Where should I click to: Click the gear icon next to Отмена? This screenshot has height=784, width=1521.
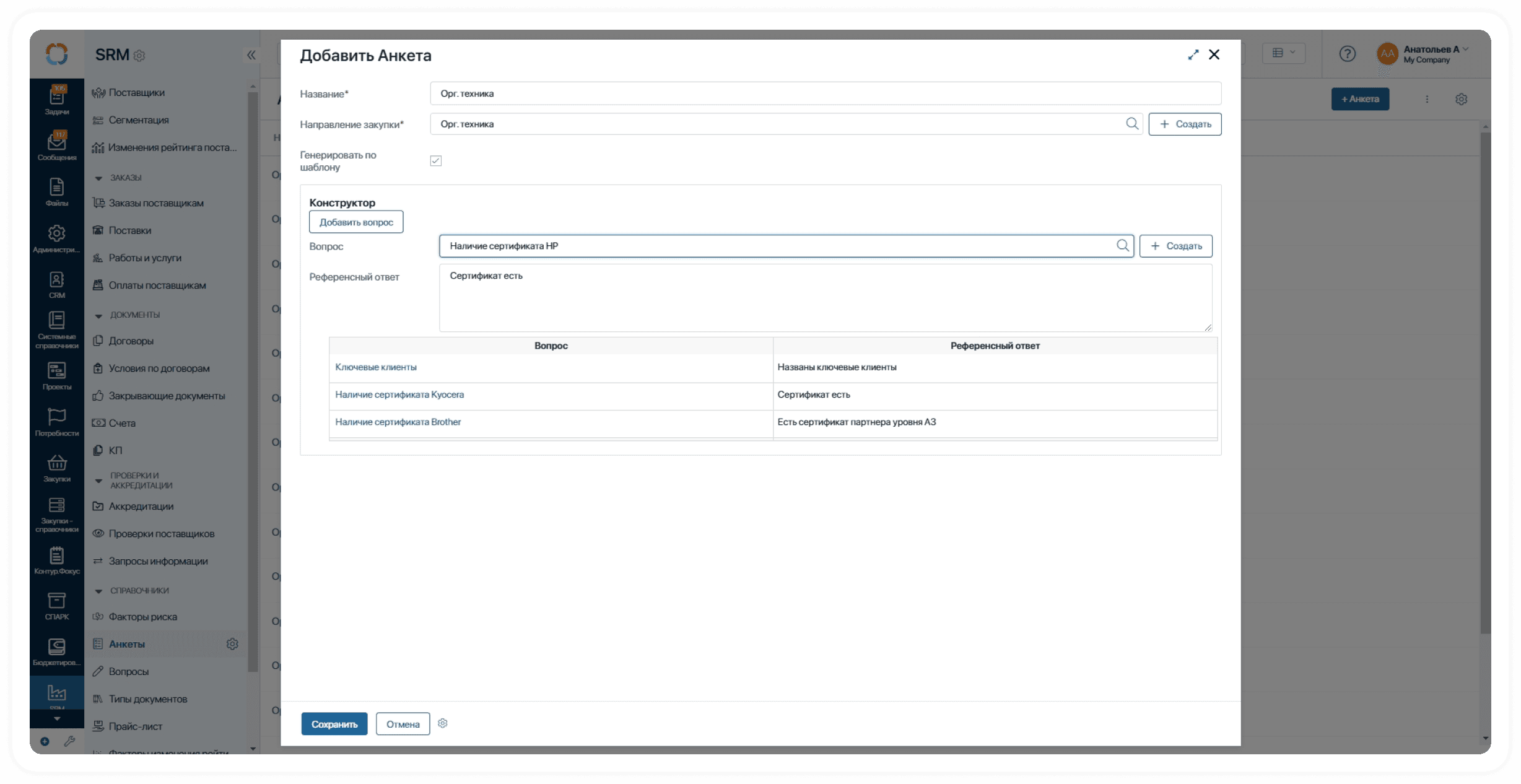click(442, 723)
